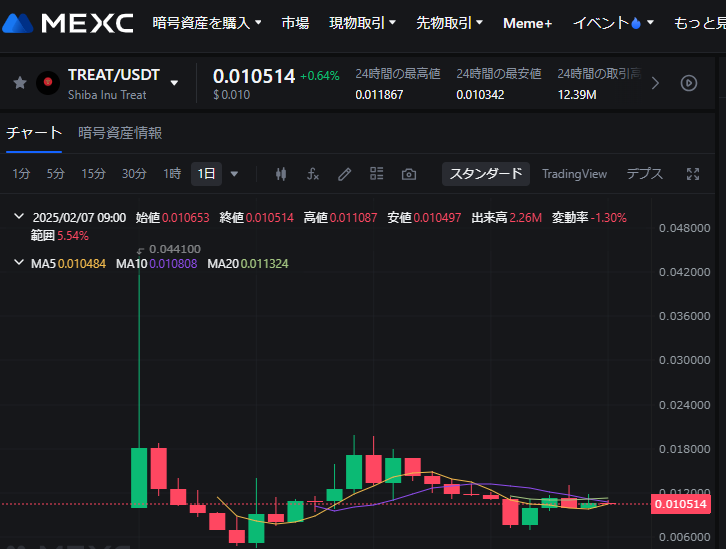Switch to デプス depth chart
Viewport: 726px width, 549px height.
645,174
